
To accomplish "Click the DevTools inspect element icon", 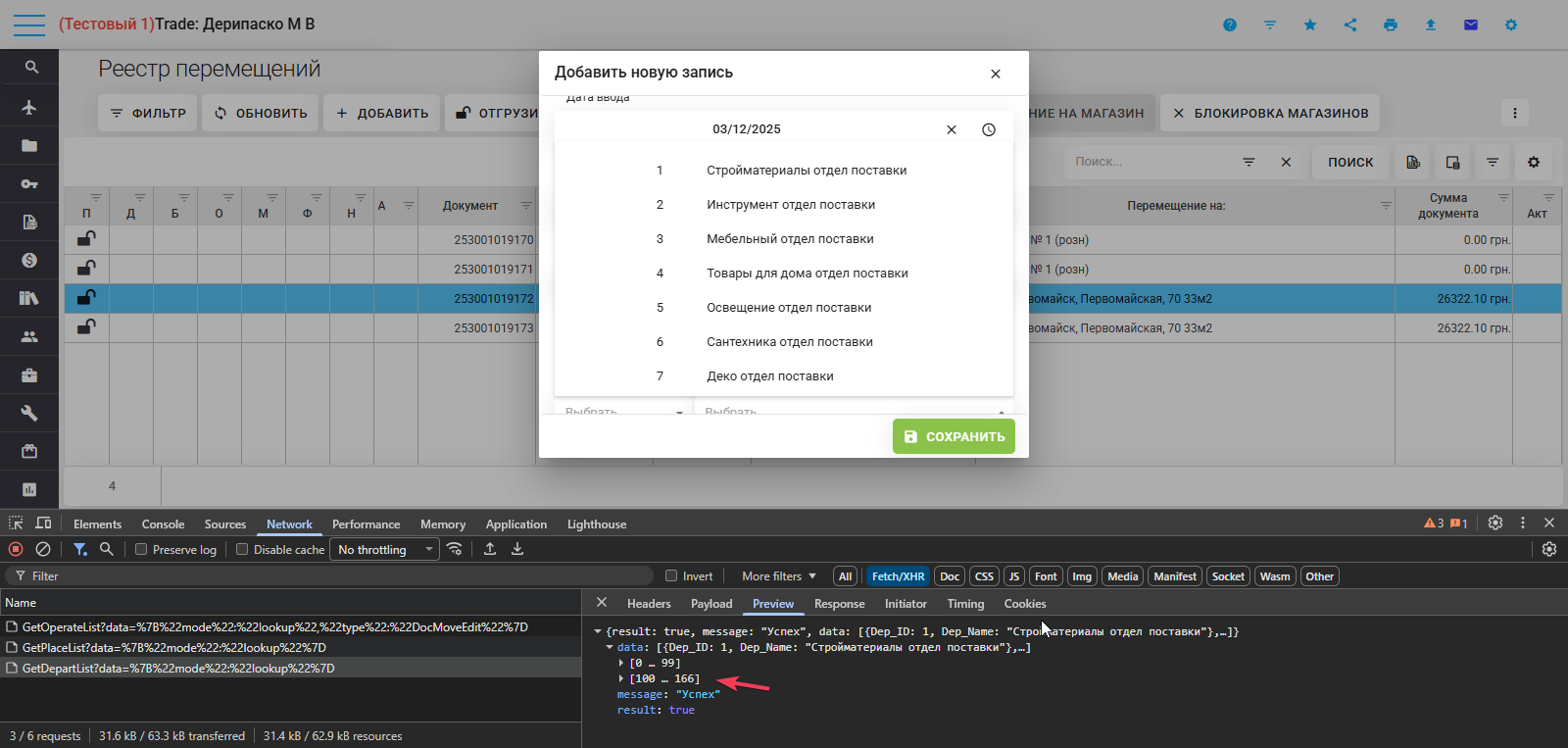I will click(x=16, y=524).
